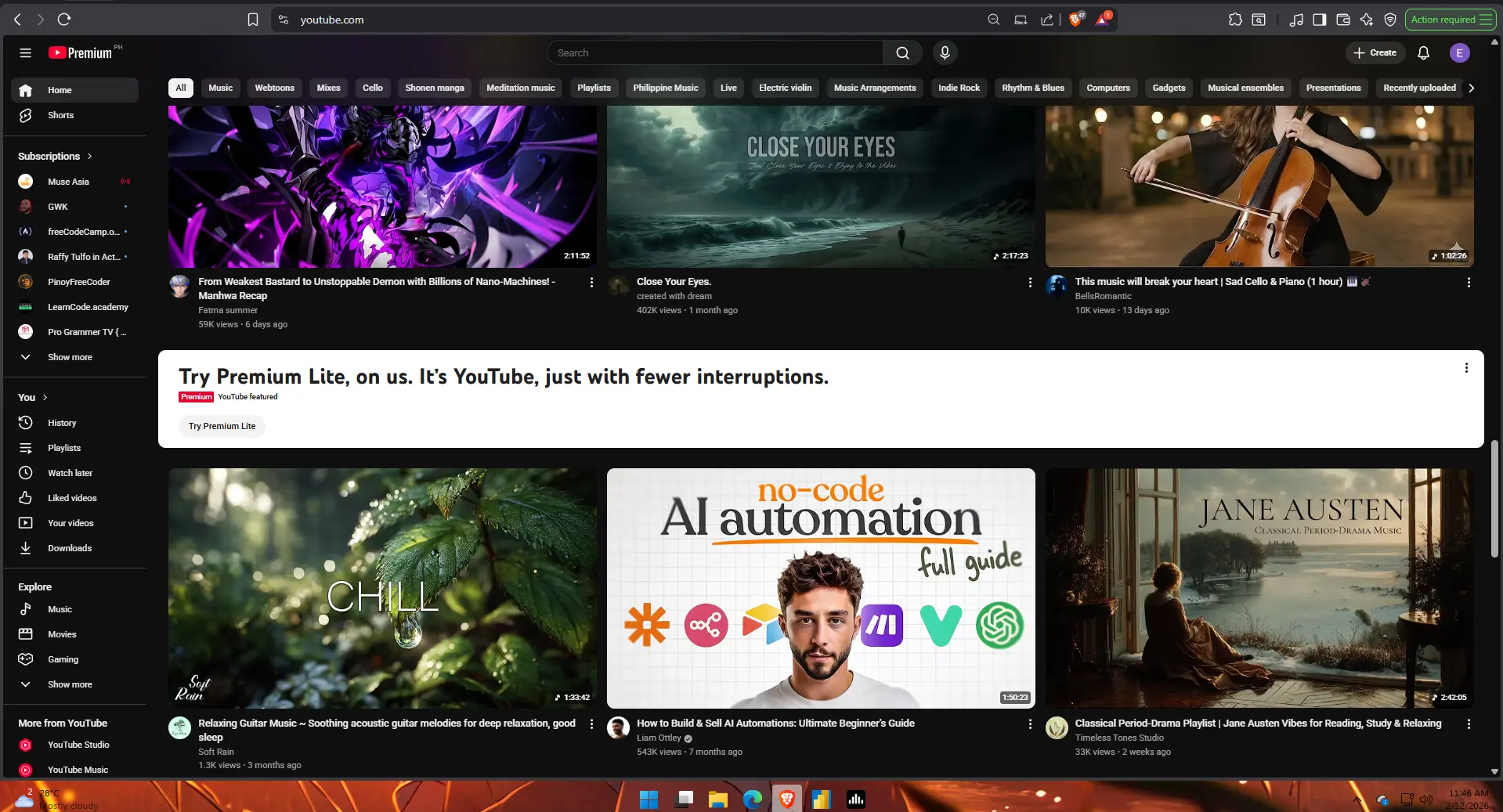Start voice search with microphone
The height and width of the screenshot is (812, 1503).
945,52
